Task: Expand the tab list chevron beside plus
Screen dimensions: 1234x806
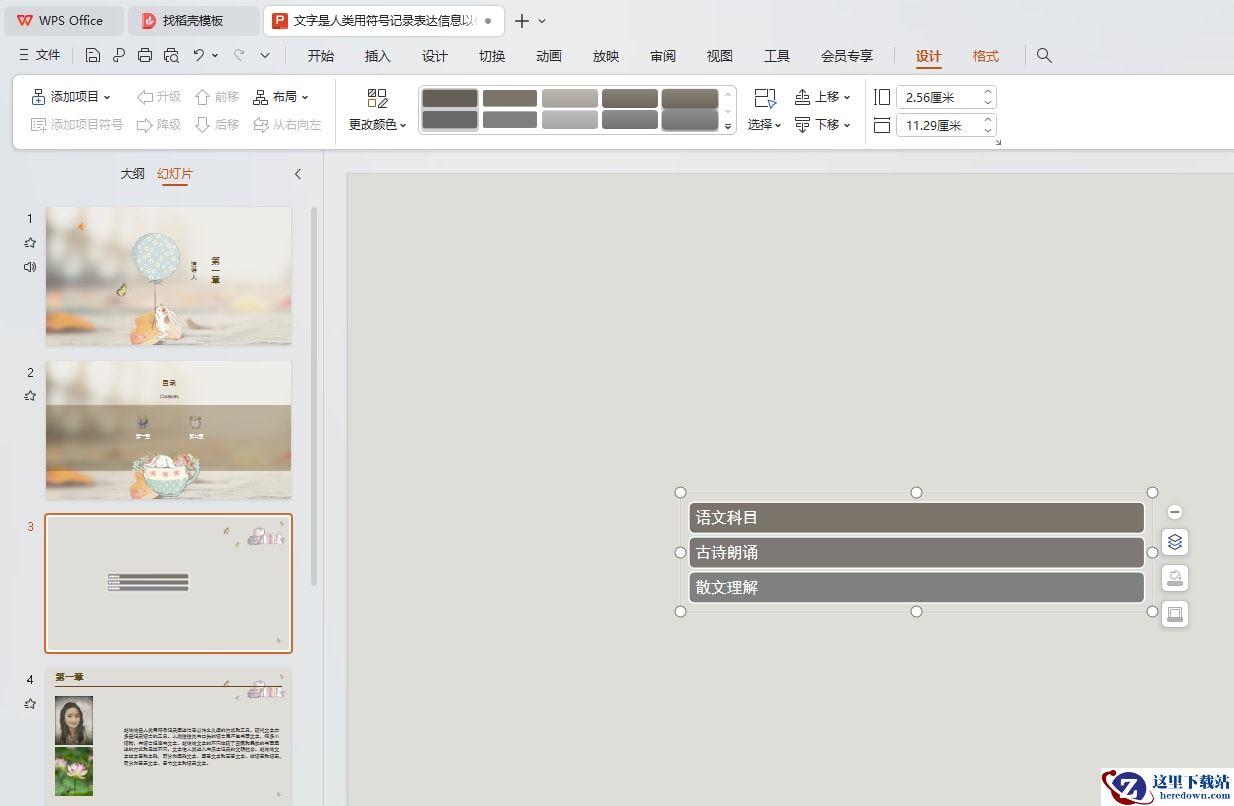Action: coord(542,20)
